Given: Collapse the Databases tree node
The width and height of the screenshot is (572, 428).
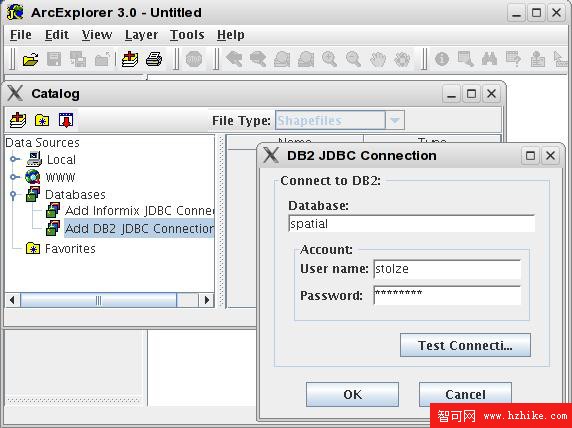Looking at the screenshot, I should tap(13, 194).
